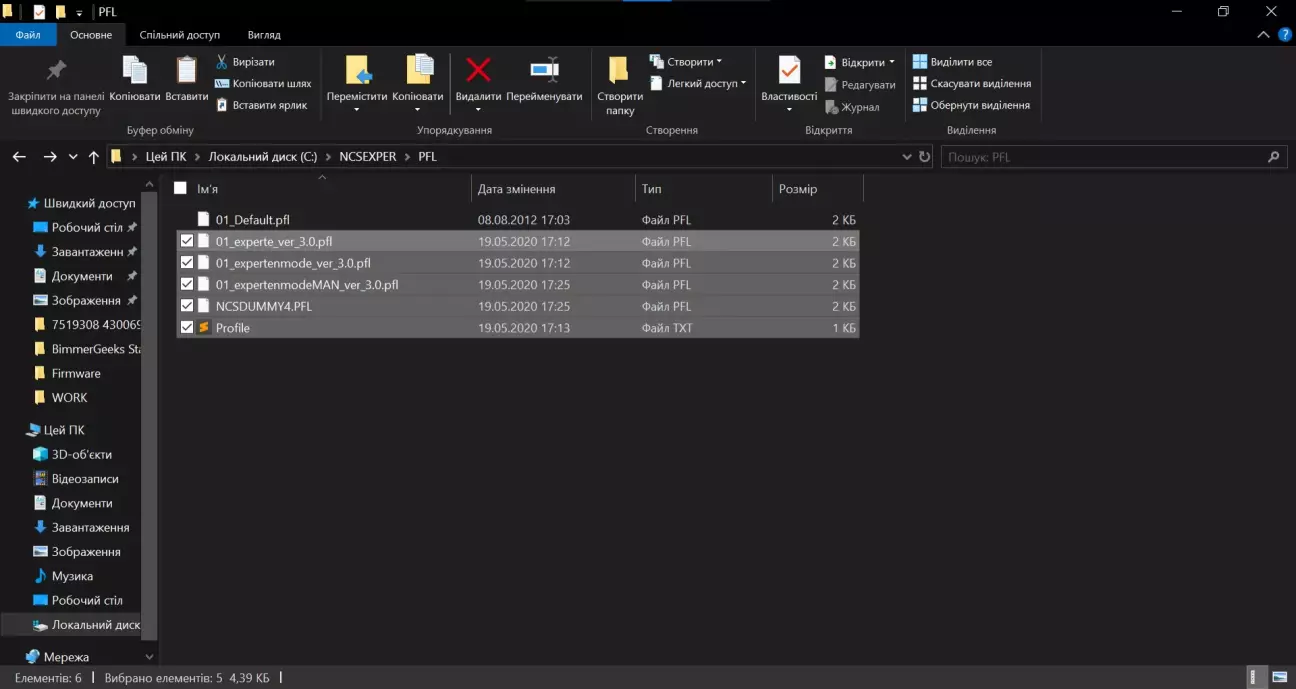
Task: Open WORK folder in sidebar
Action: [69, 397]
